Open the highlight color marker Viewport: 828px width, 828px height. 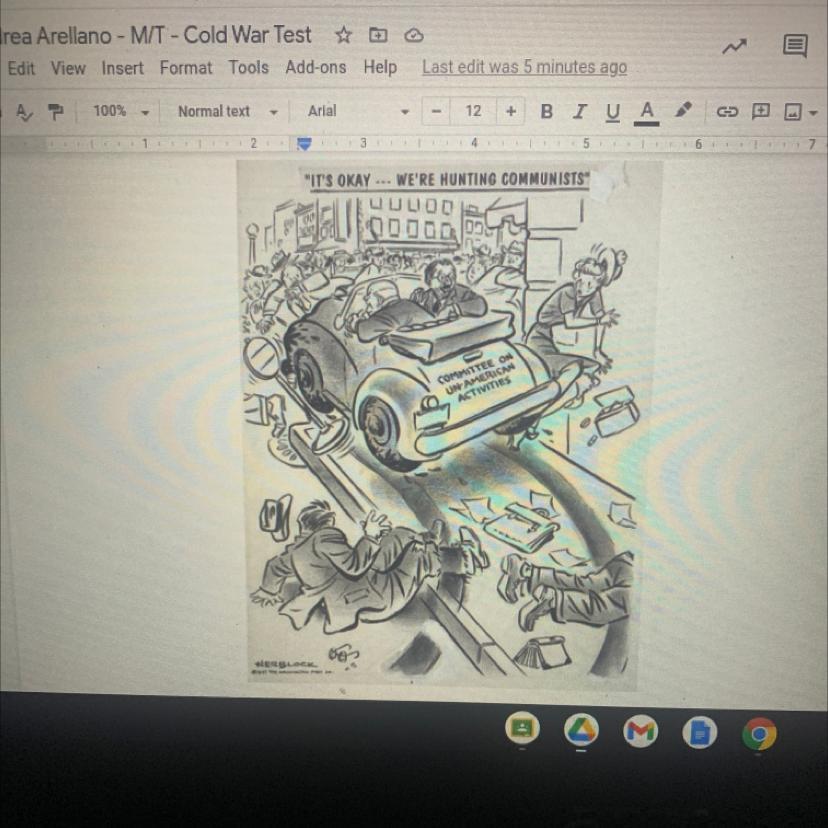683,110
